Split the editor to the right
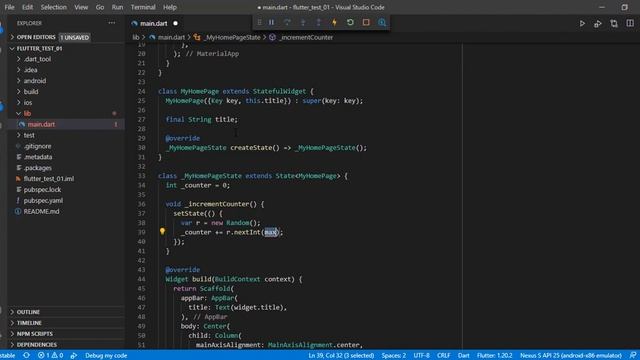 pyautogui.click(x=630, y=24)
